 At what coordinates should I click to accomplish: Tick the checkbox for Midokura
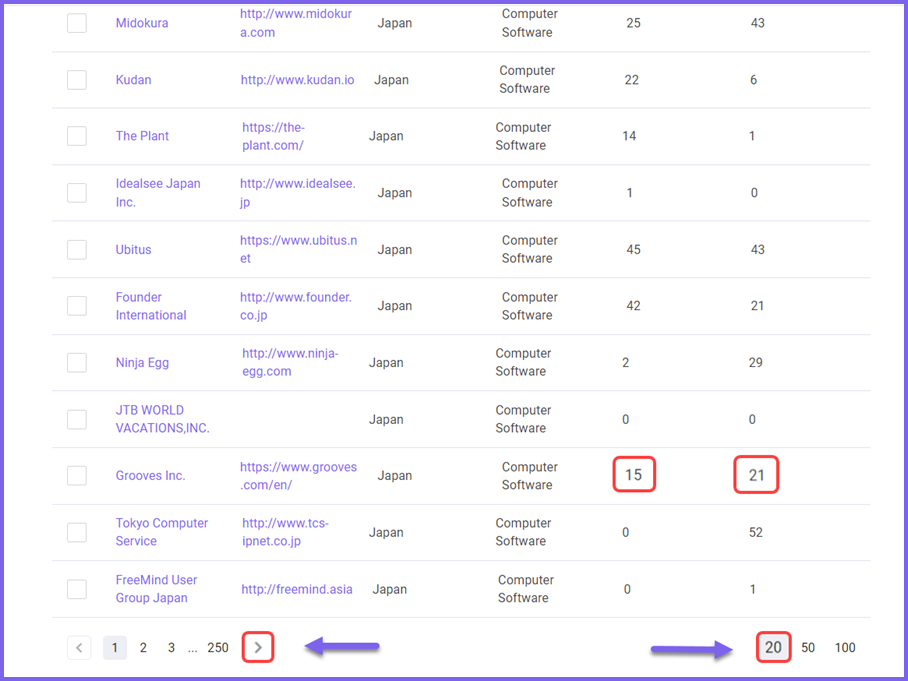coord(77,23)
